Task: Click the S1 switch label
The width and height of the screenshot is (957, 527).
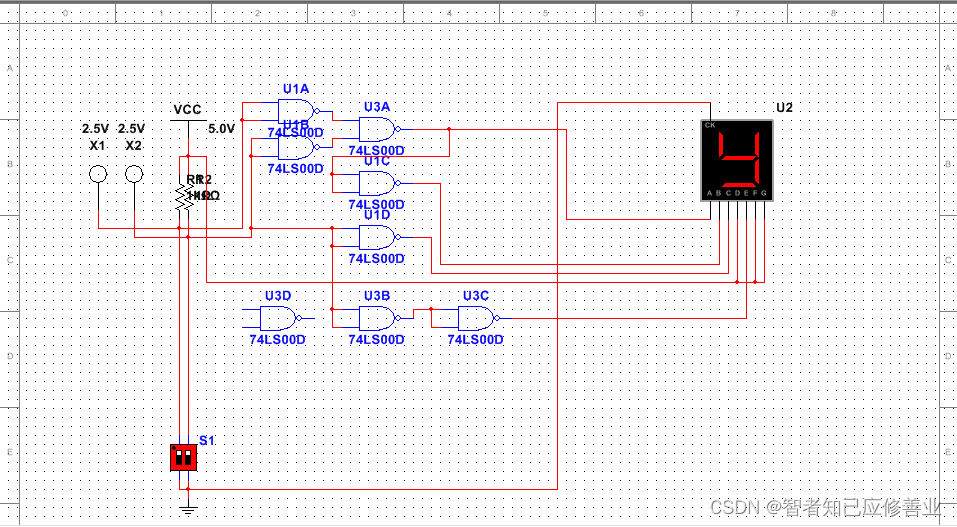Action: (207, 440)
